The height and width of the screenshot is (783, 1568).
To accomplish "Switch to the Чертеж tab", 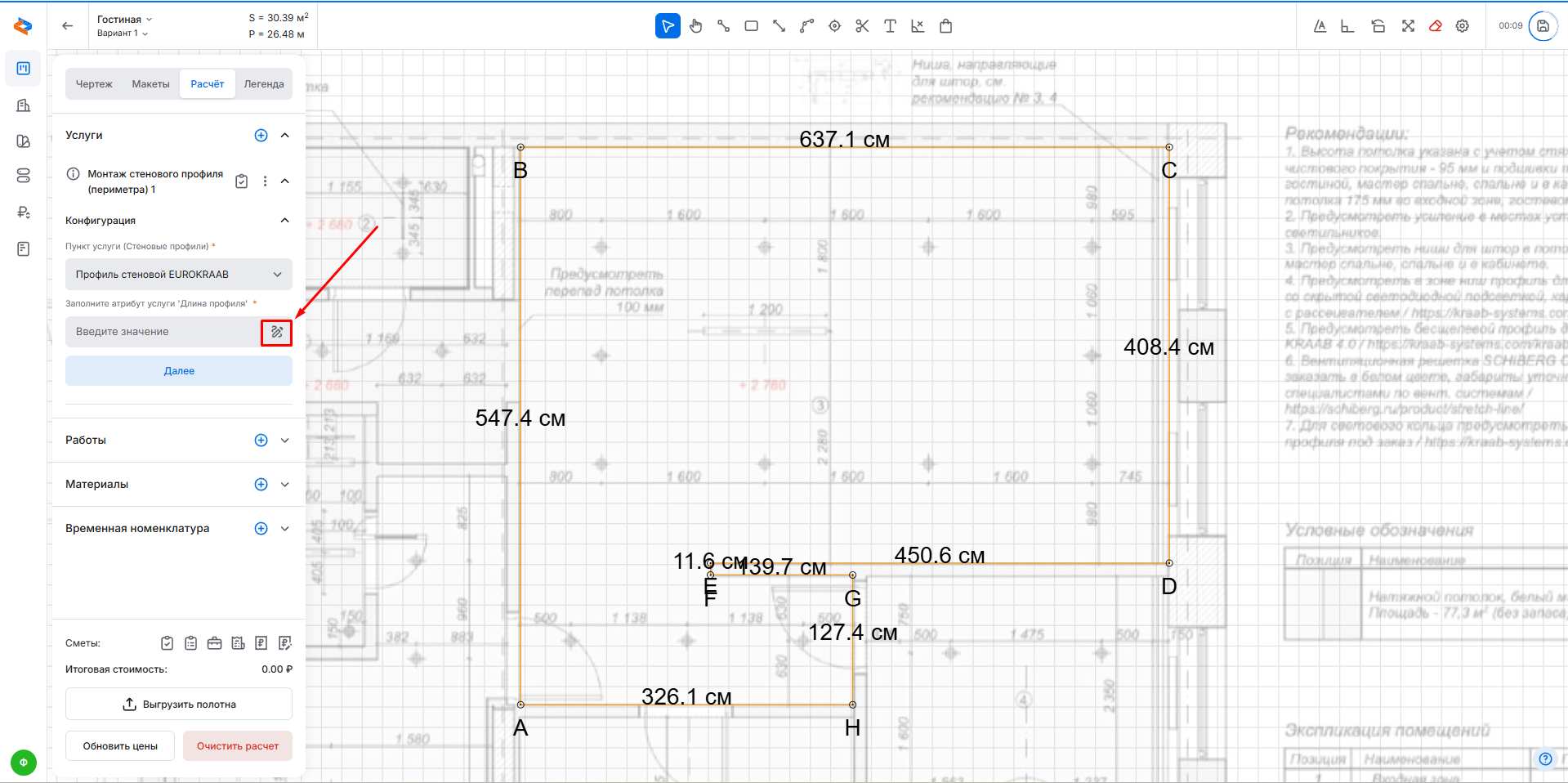I will point(94,84).
